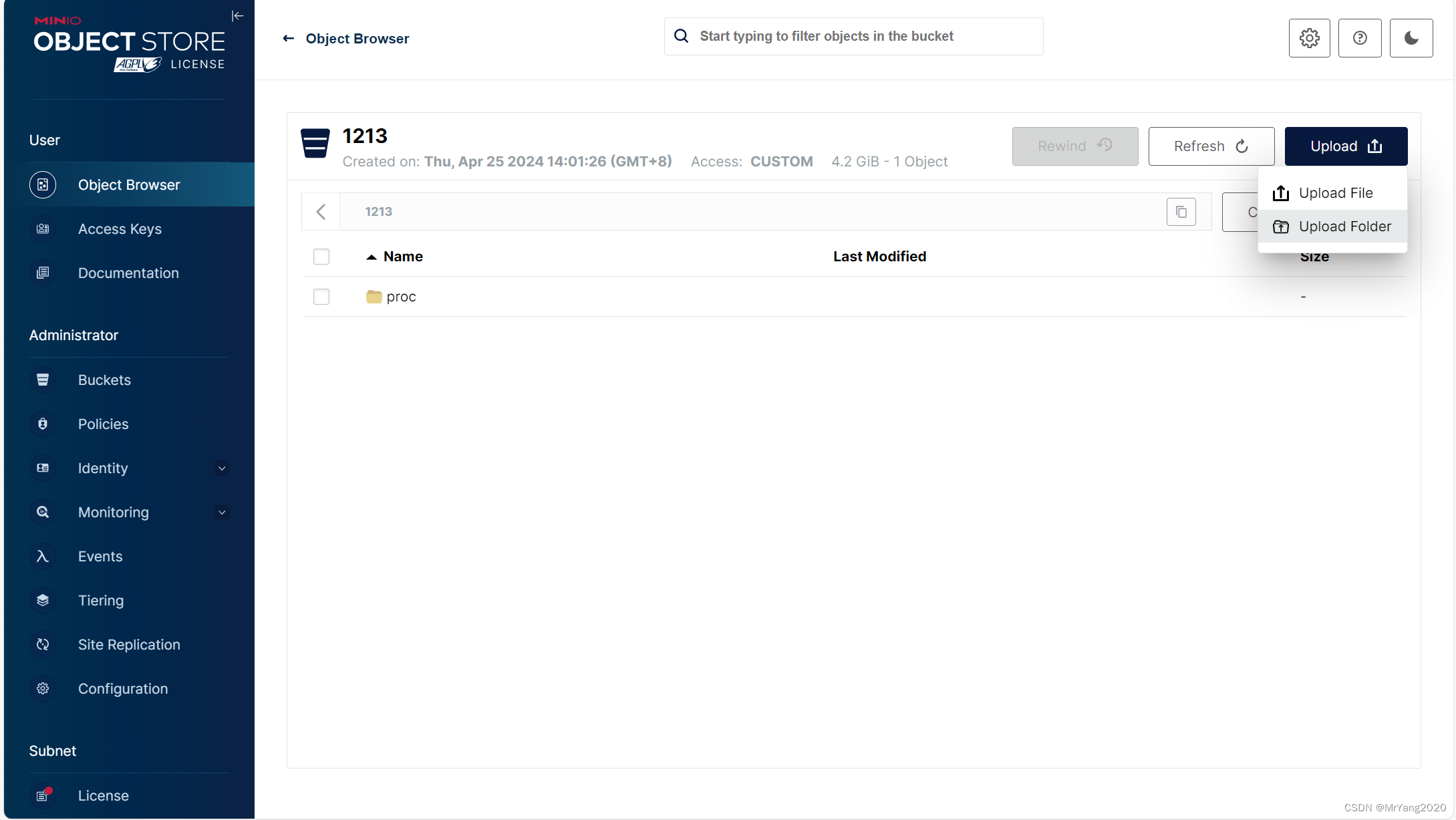Click the Buckets sidebar icon
Image resolution: width=1456 pixels, height=820 pixels.
43,380
